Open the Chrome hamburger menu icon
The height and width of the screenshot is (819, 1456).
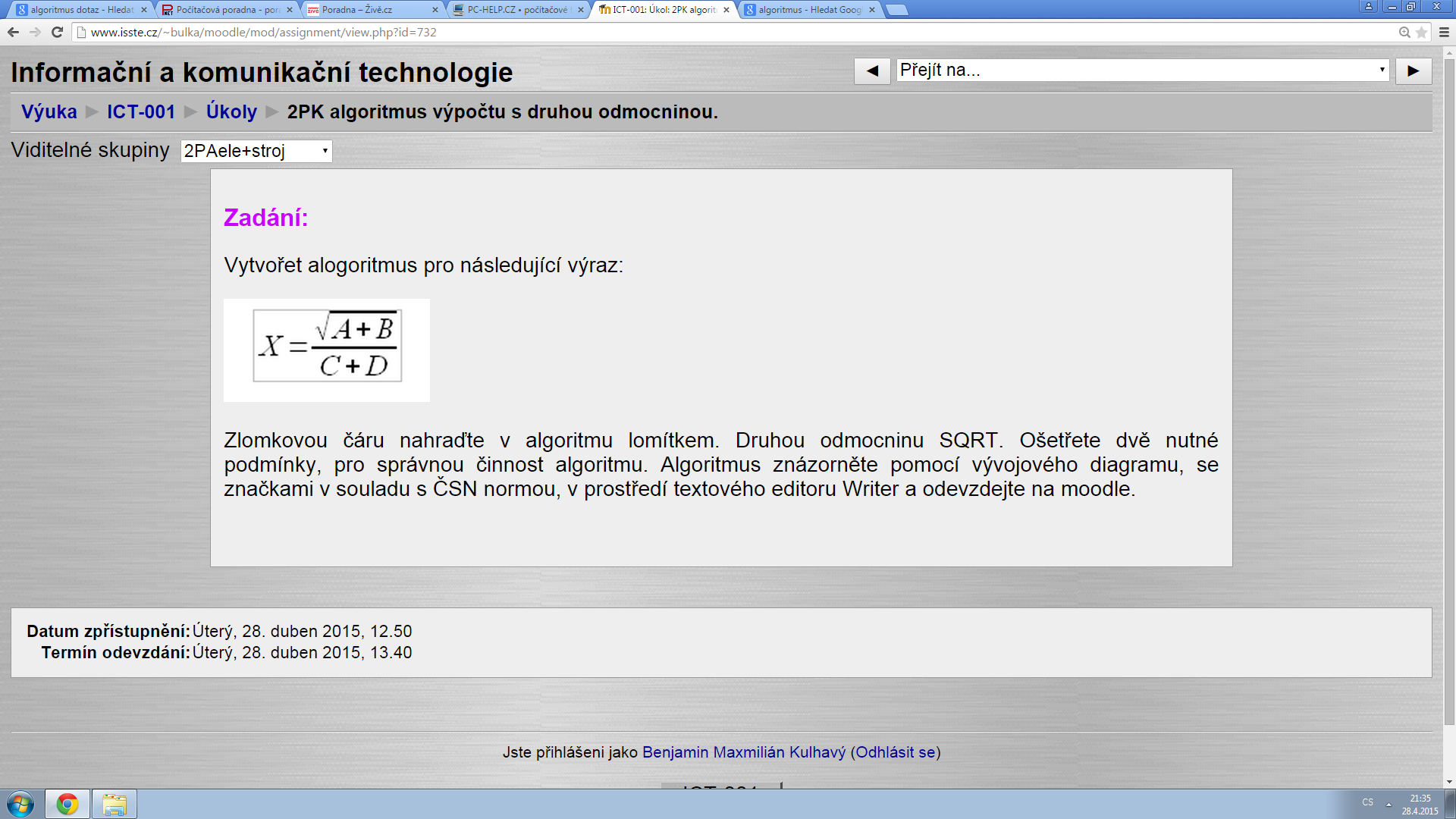pos(1444,32)
